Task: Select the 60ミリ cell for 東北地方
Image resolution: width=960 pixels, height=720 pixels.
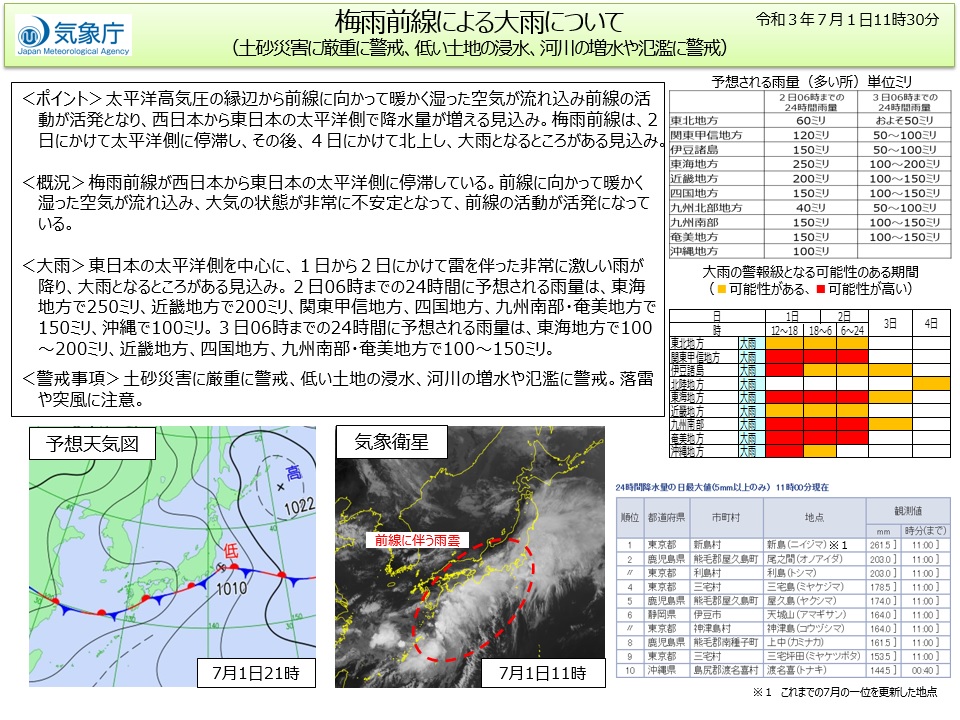Action: point(811,121)
